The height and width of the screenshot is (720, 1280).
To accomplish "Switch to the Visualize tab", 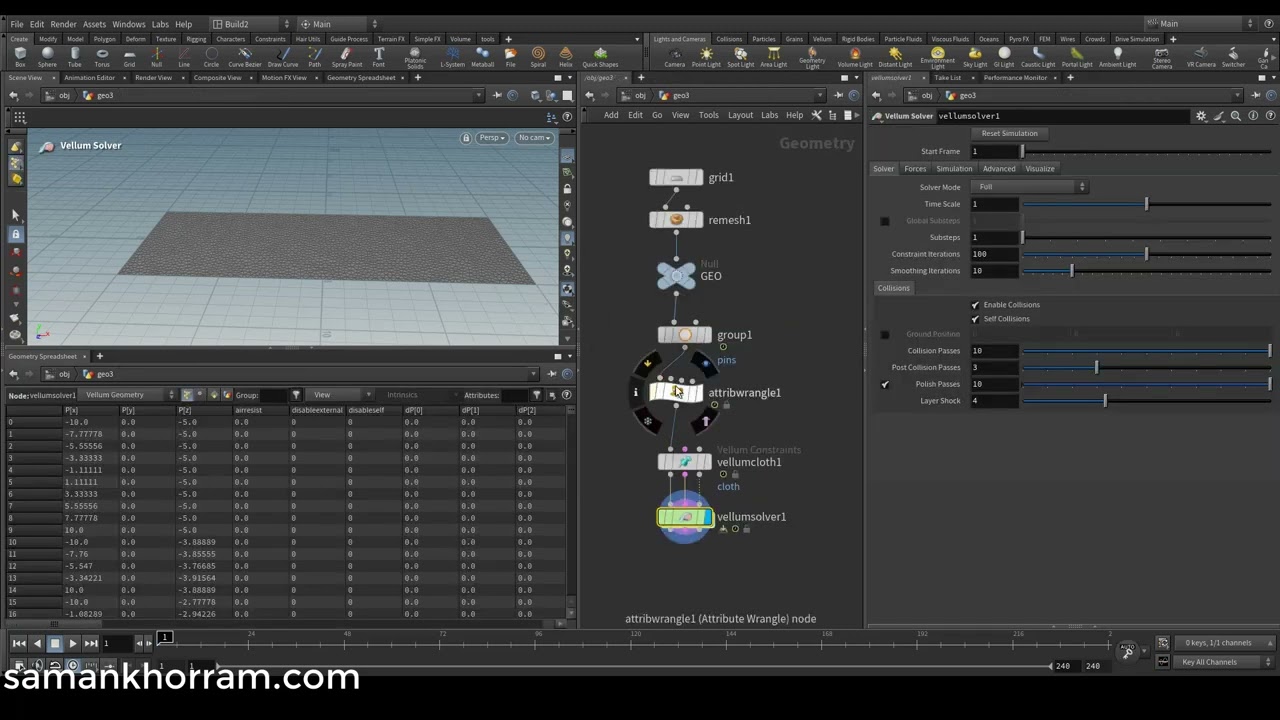I will [1040, 169].
